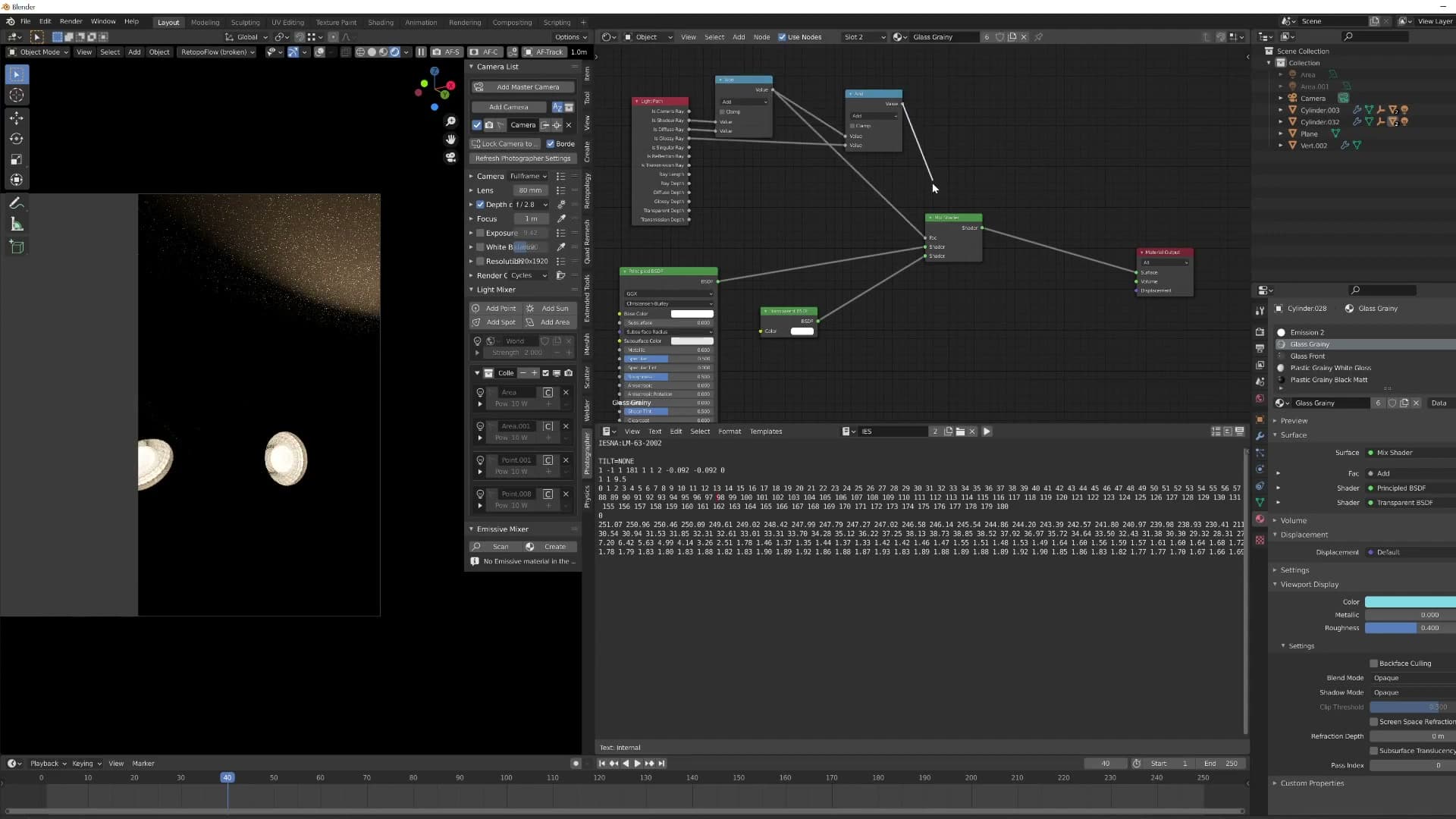1456x819 pixels.
Task: Open the Shadow Mode dropdown
Action: click(x=1413, y=692)
